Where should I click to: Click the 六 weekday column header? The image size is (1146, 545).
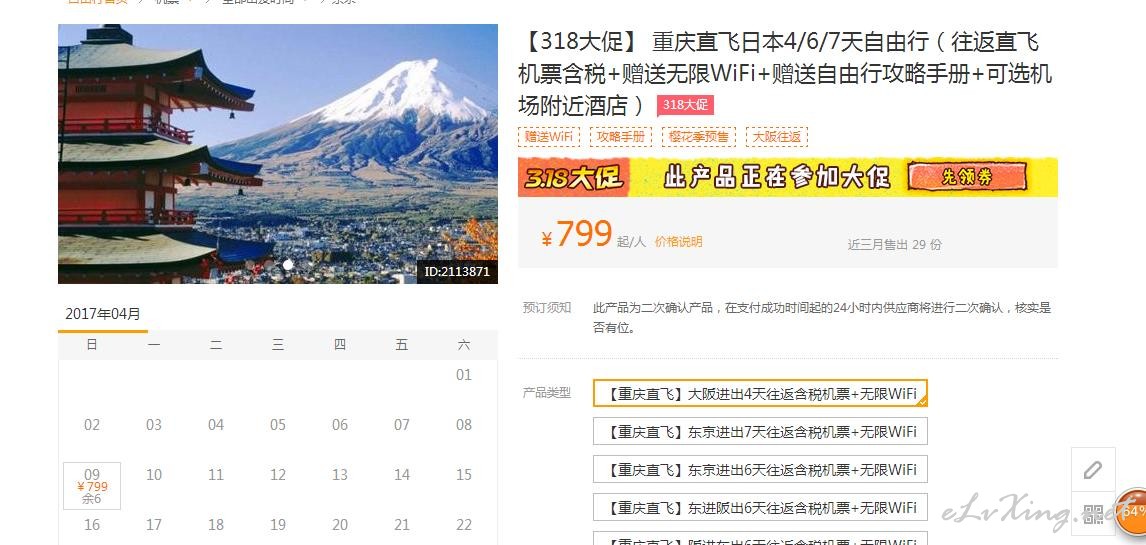pos(464,345)
